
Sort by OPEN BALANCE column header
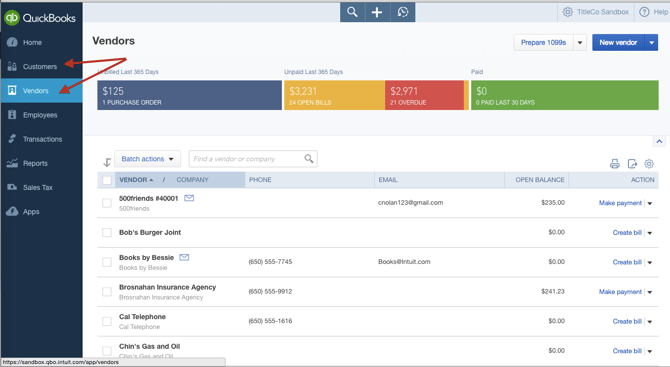[x=540, y=180]
